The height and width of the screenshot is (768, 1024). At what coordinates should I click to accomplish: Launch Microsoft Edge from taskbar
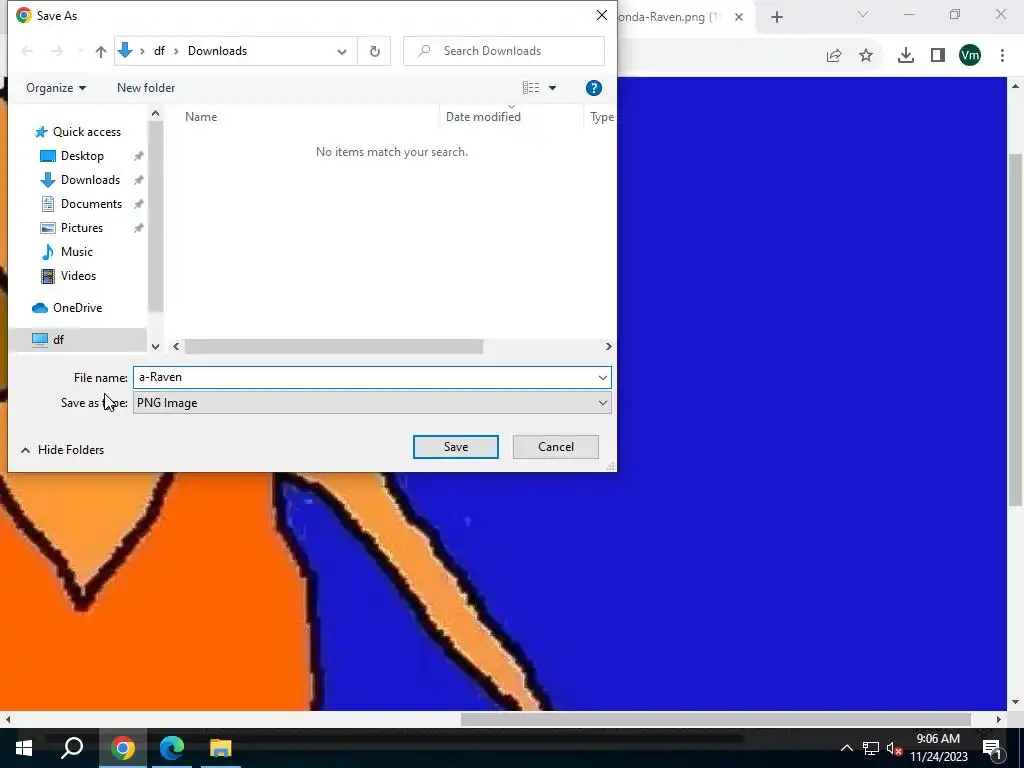172,748
